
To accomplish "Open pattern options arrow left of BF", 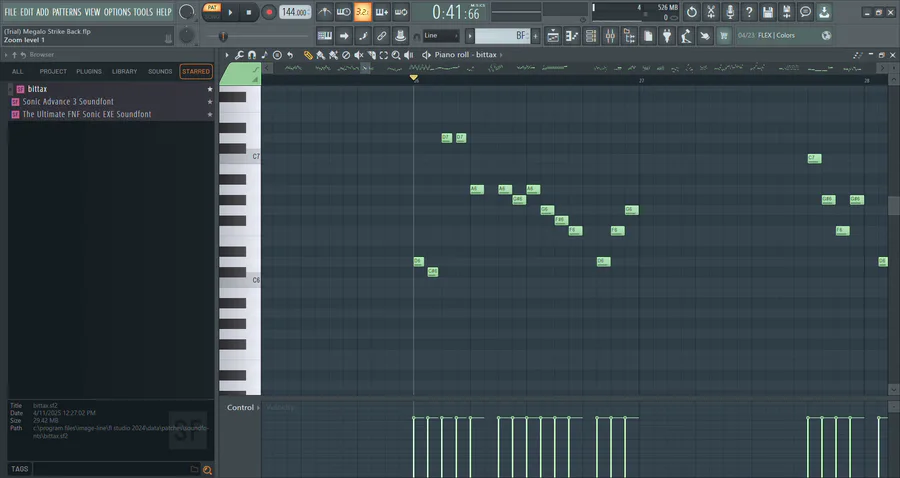I will (x=470, y=36).
